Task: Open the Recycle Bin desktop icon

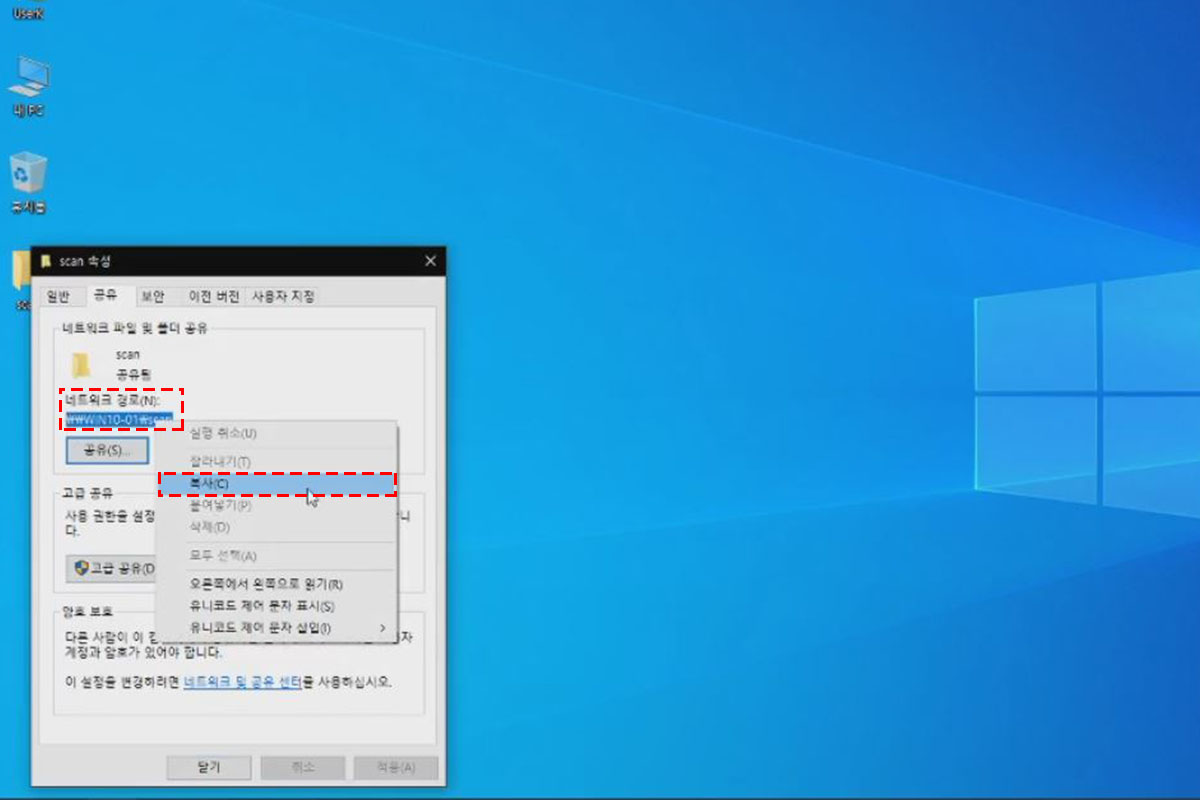Action: click(29, 184)
